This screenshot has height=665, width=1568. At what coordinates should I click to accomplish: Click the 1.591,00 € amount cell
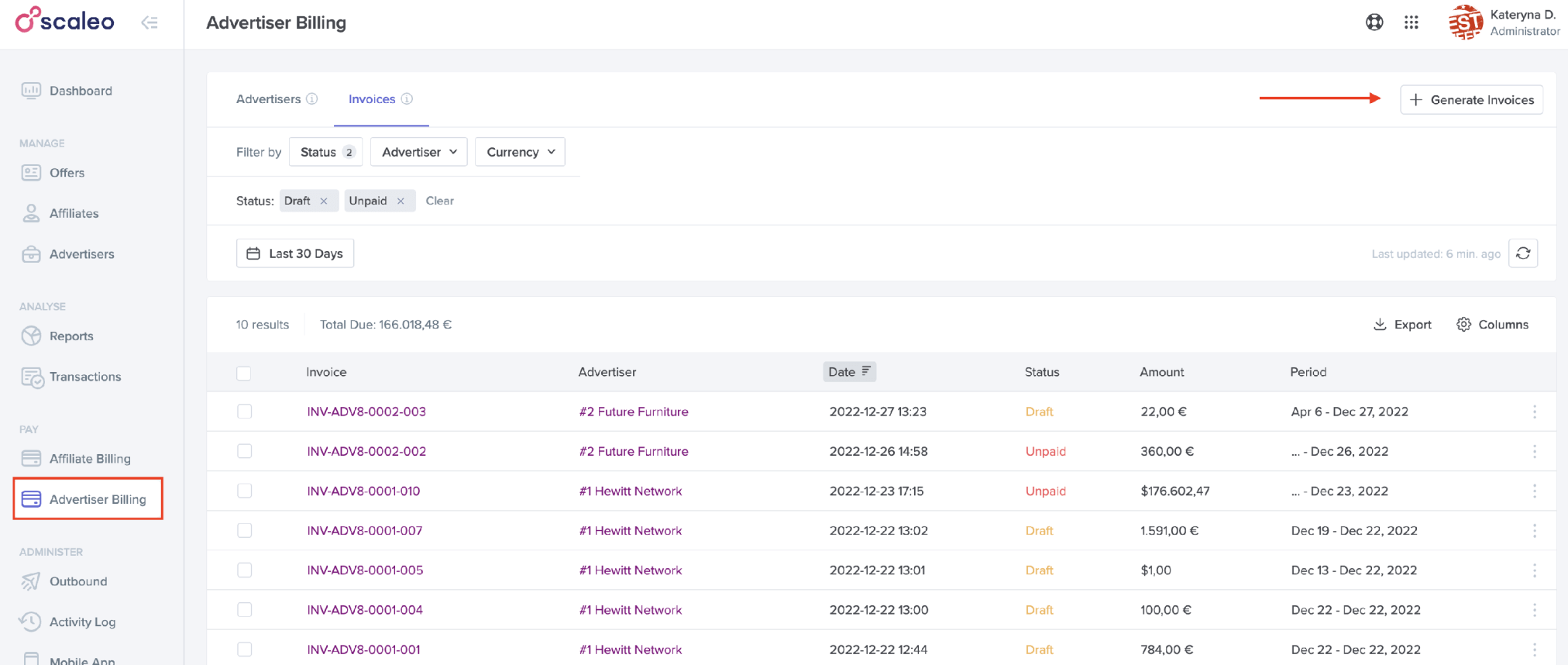(1169, 531)
